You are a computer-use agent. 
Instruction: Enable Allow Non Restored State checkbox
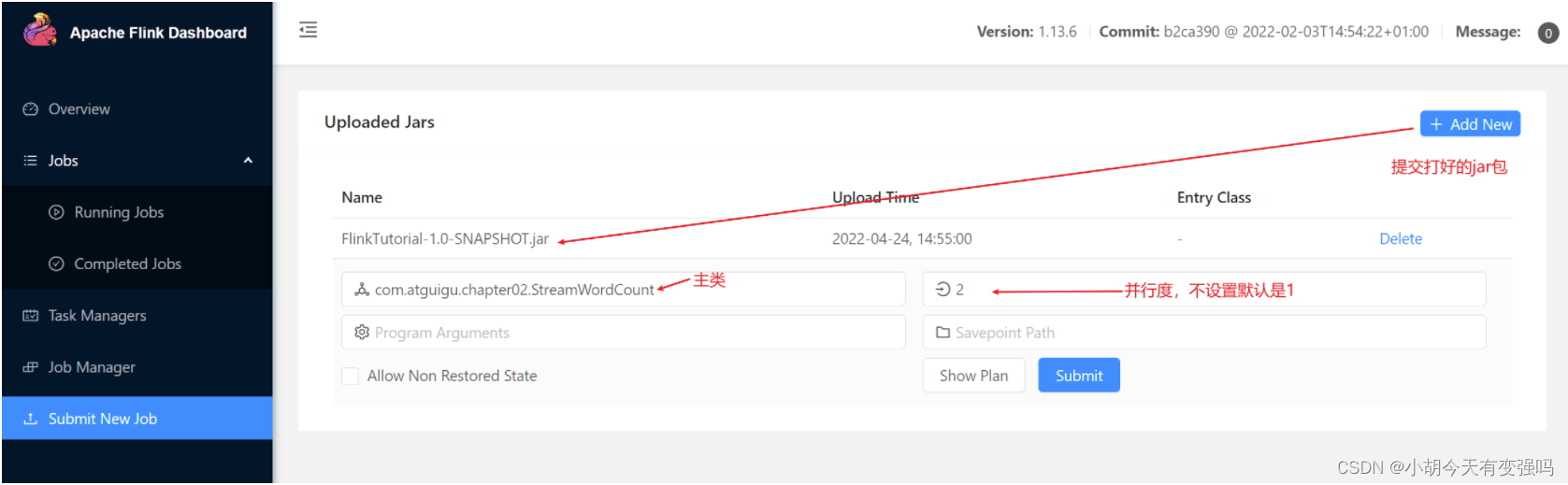350,376
